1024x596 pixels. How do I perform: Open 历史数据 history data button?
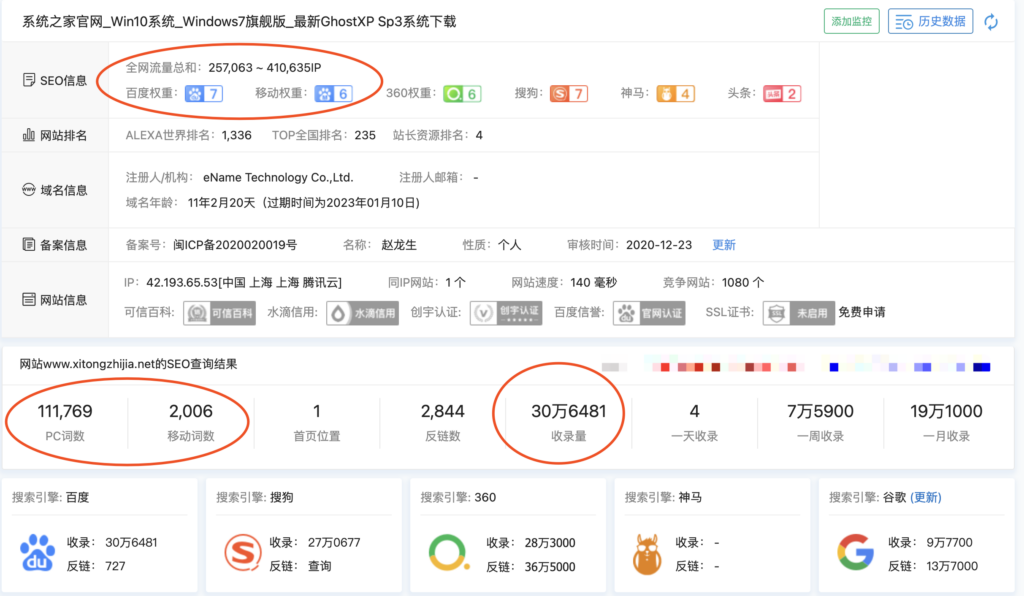(x=931, y=22)
